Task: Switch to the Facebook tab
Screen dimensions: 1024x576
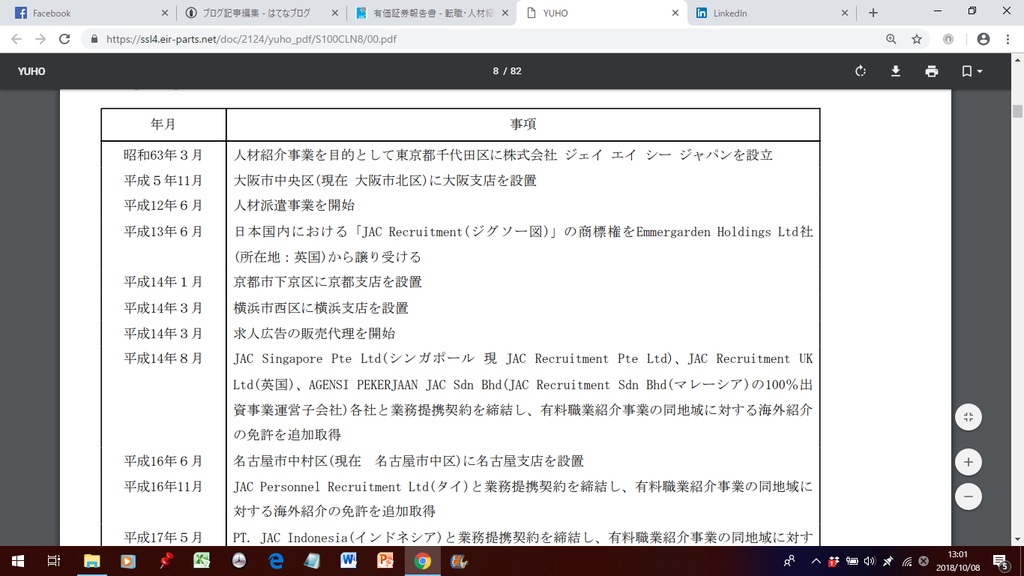Action: click(91, 13)
